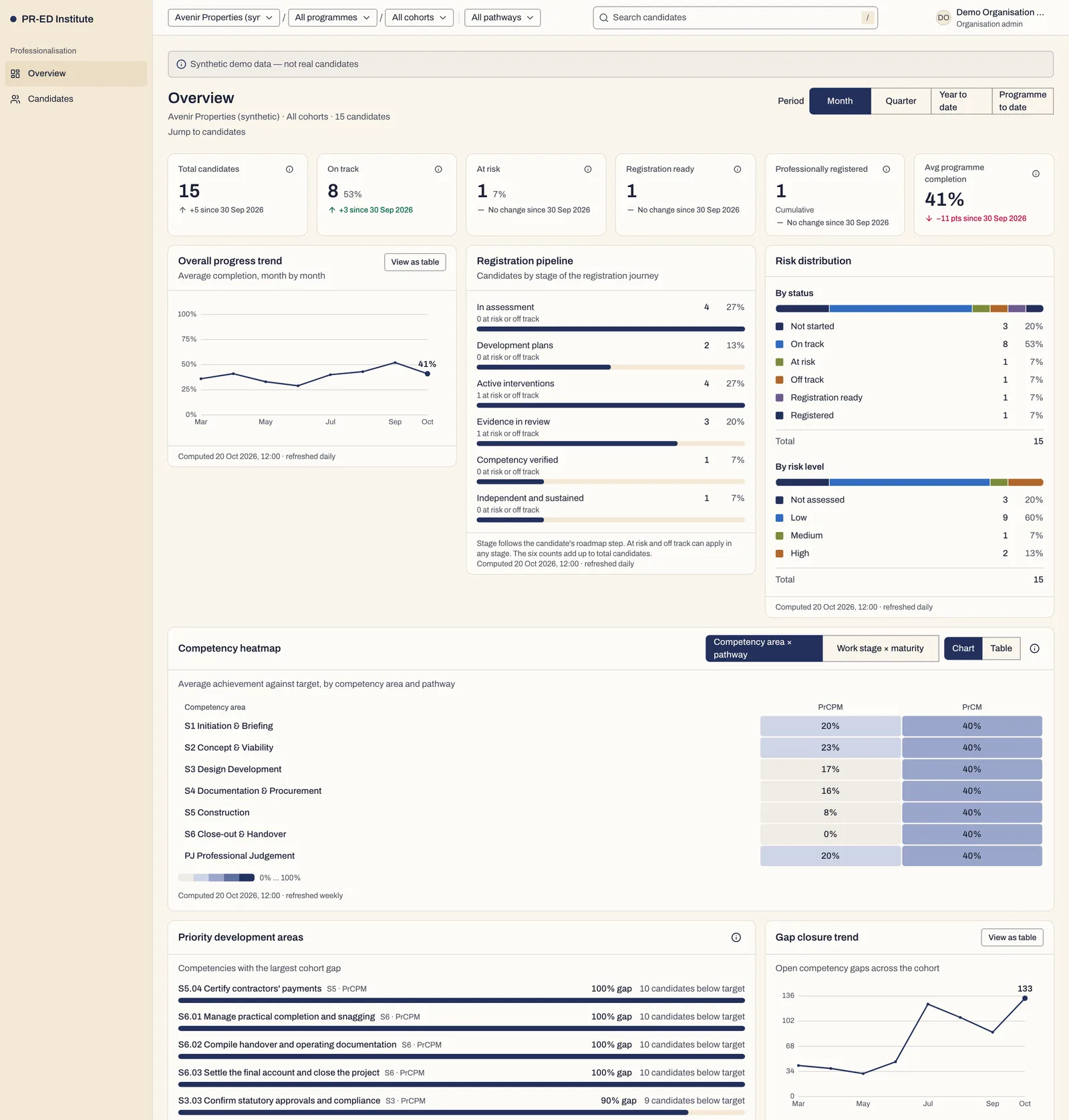
Task: Click the magnifier icon in search box
Action: pyautogui.click(x=603, y=18)
